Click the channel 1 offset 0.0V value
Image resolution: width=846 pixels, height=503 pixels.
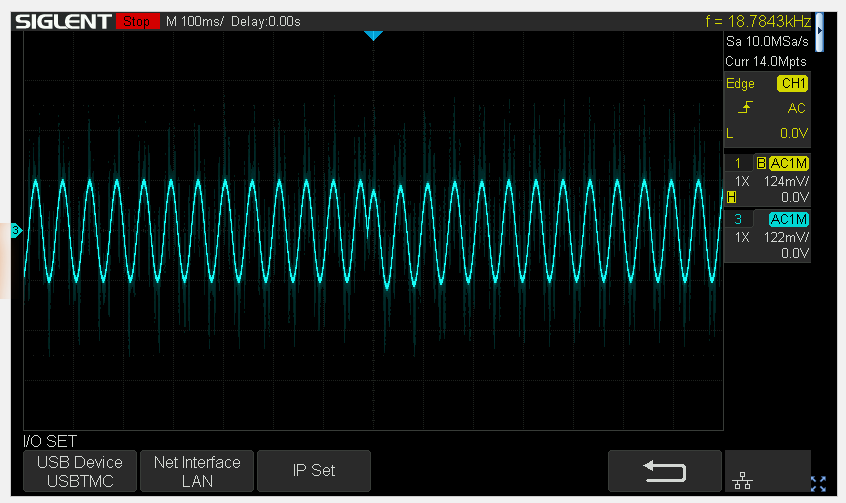[795, 198]
